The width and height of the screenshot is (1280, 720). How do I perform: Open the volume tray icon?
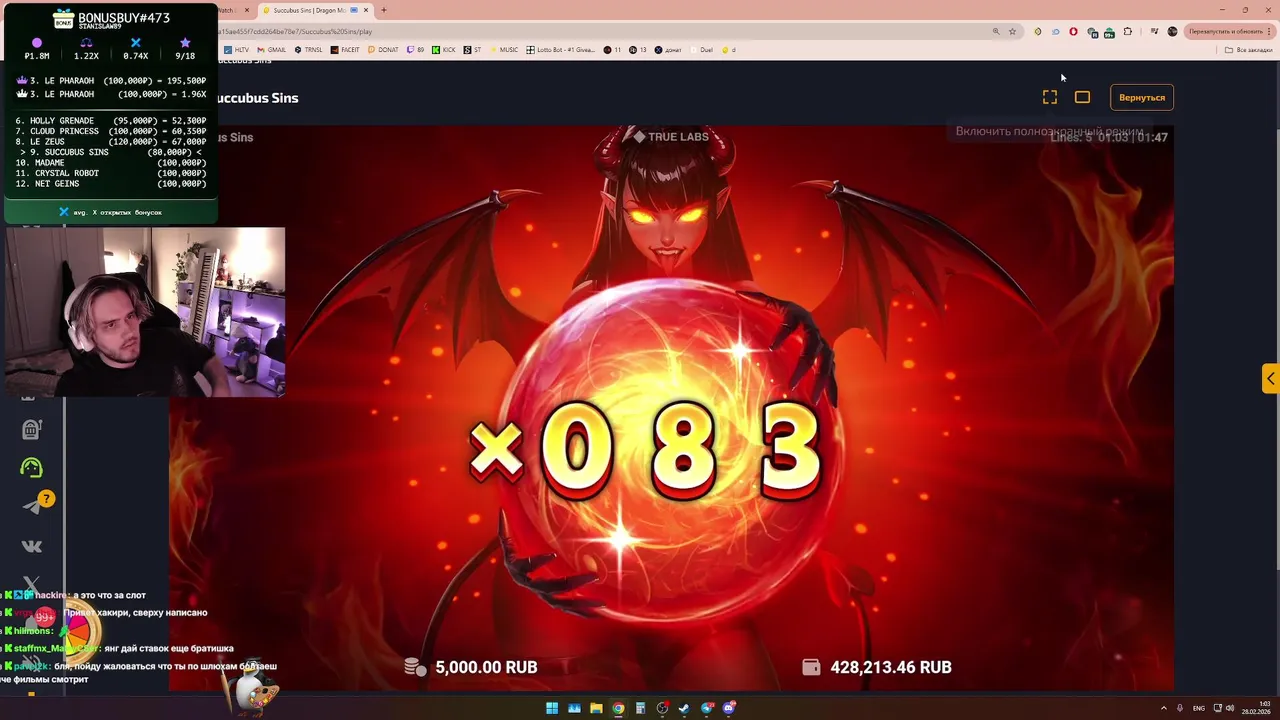pyautogui.click(x=1229, y=708)
